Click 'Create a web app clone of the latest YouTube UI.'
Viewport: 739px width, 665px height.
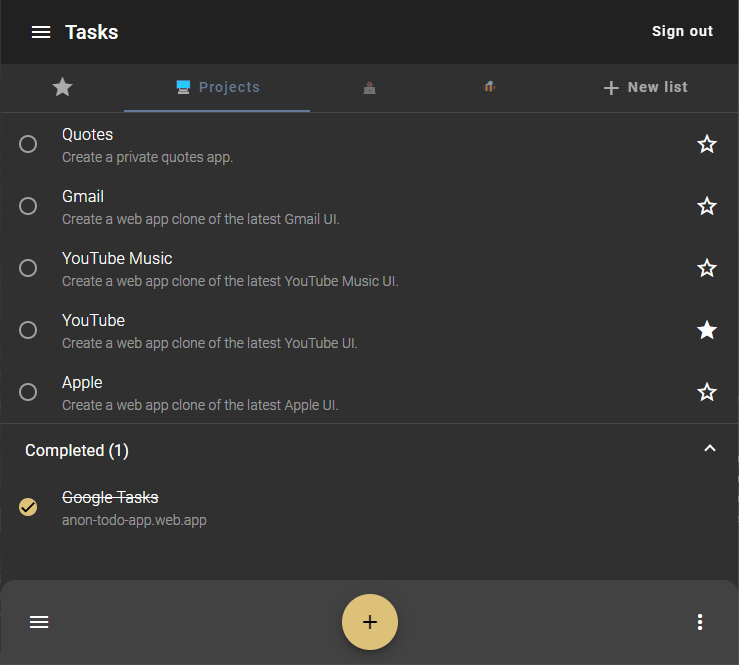point(210,343)
